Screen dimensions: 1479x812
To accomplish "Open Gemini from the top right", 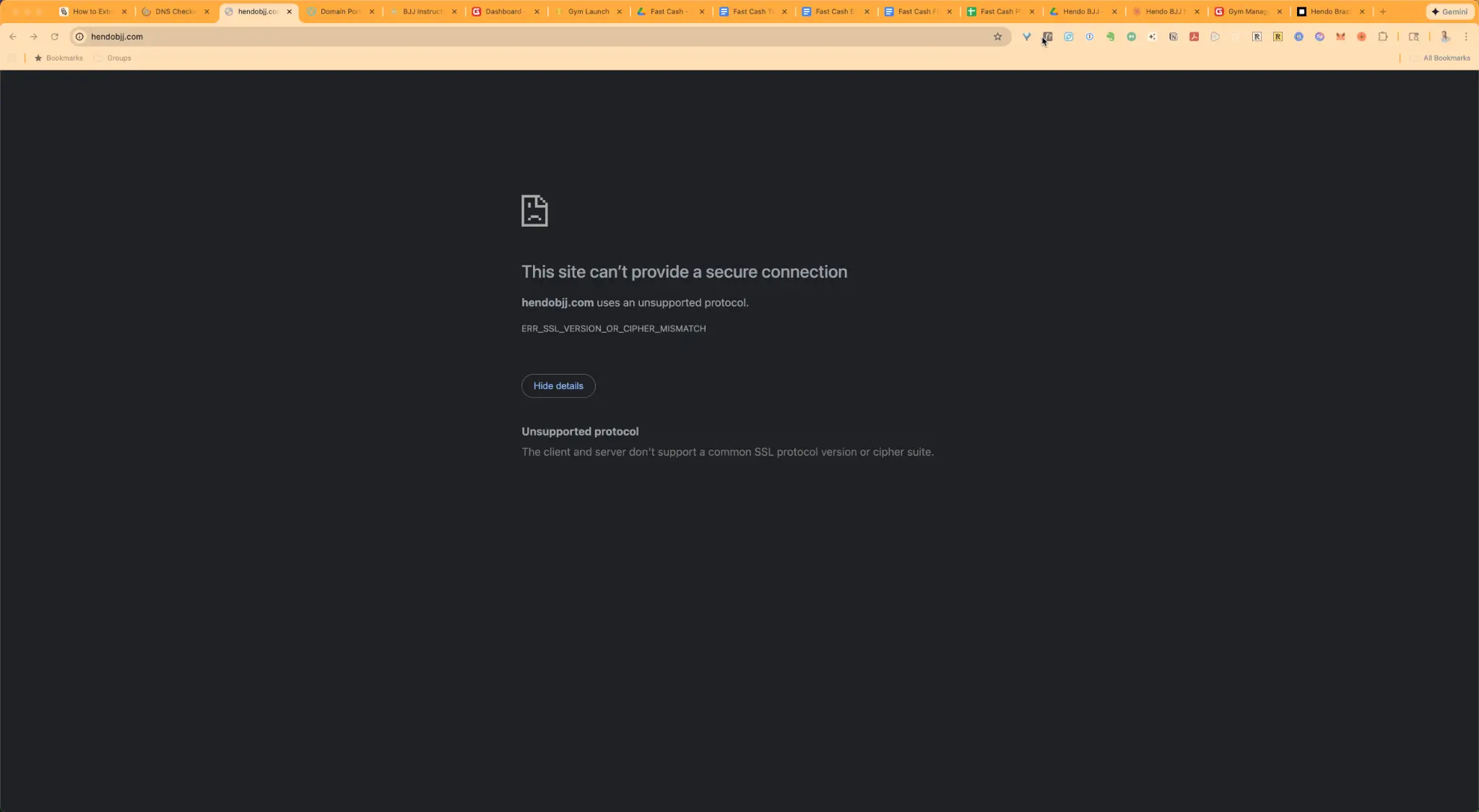I will click(1449, 12).
